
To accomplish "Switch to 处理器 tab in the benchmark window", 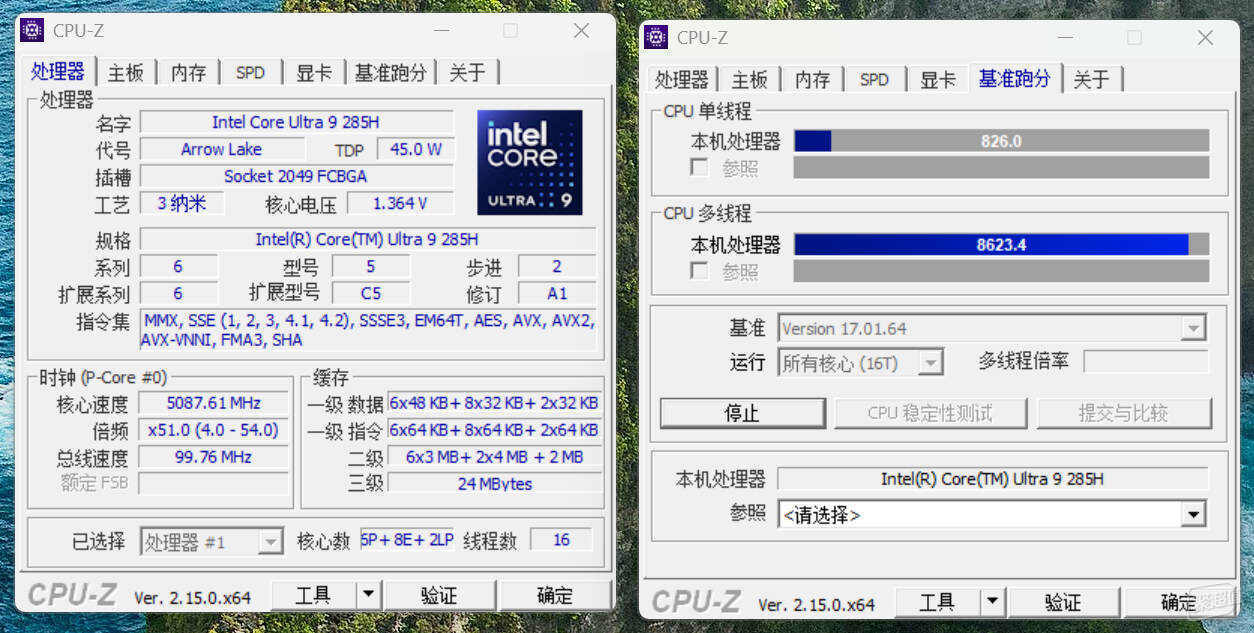I will point(682,80).
